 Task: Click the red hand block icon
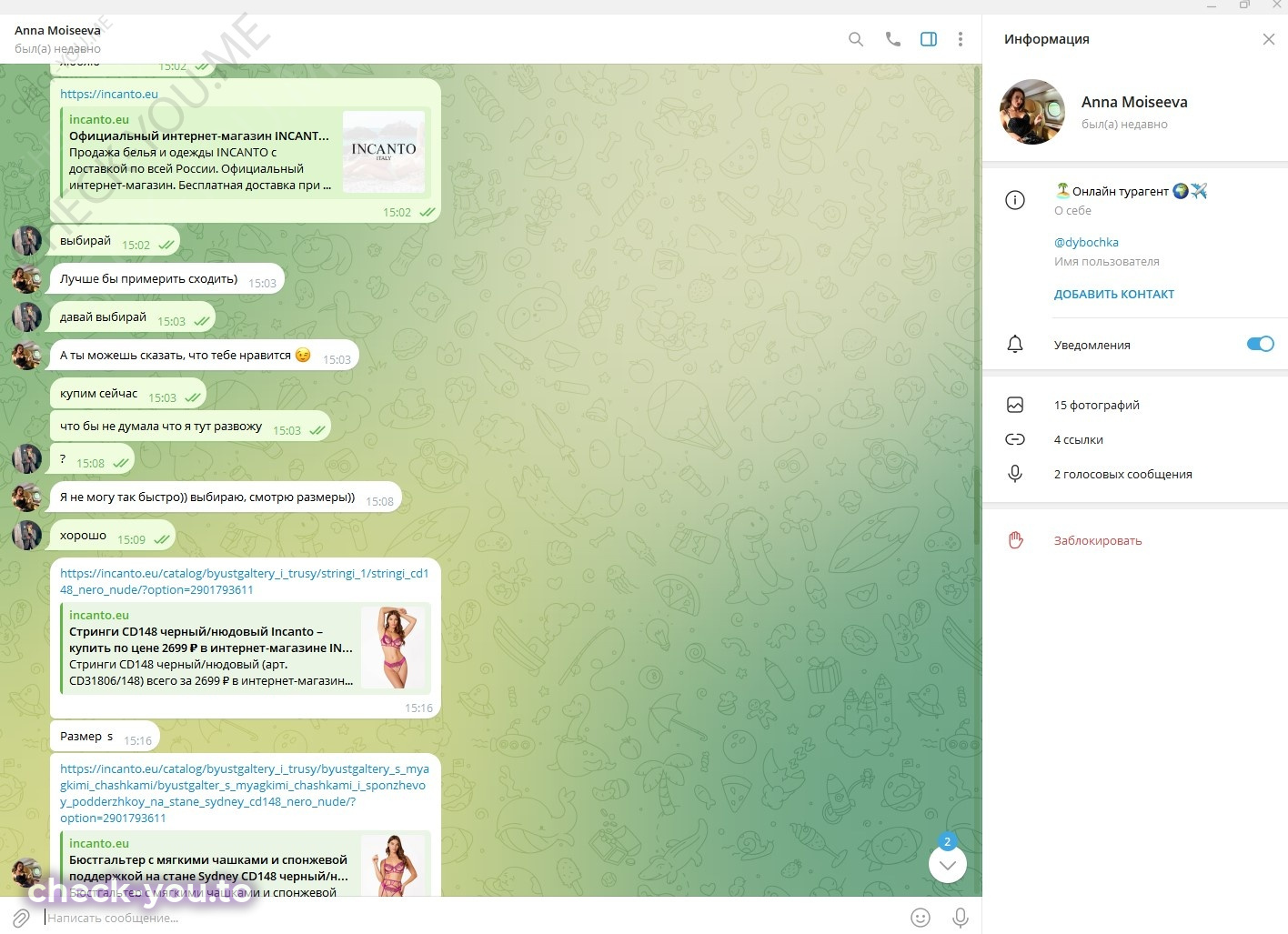coord(1015,540)
